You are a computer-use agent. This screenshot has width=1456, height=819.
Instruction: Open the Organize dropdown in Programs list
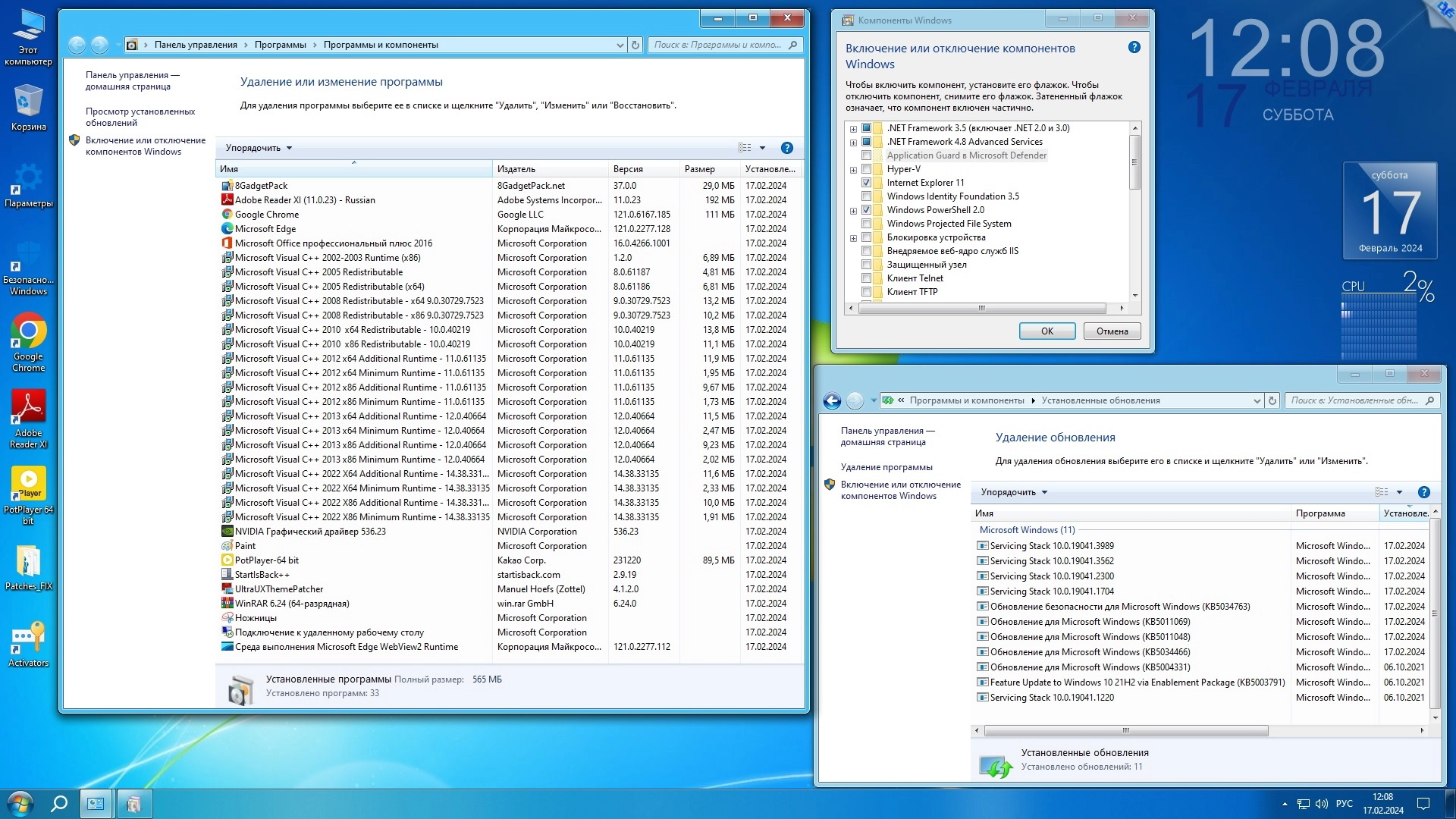259,148
